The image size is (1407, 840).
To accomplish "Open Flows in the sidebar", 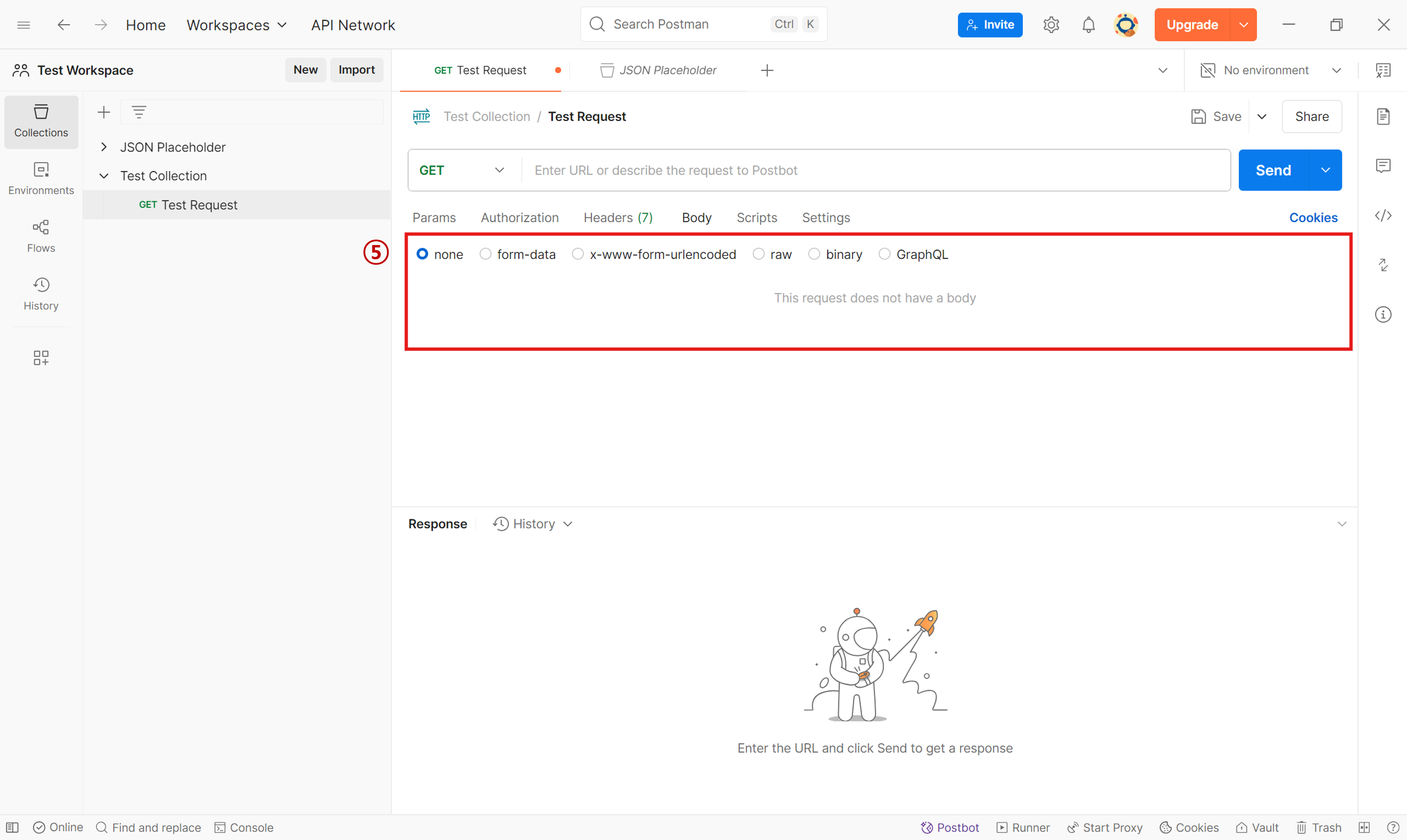I will click(x=41, y=237).
